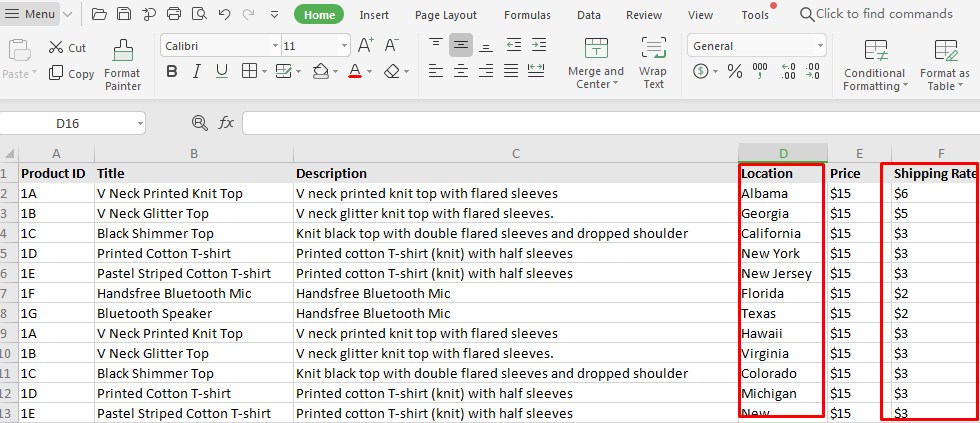Click the Save disk icon
This screenshot has width=980, height=423.
click(x=124, y=14)
